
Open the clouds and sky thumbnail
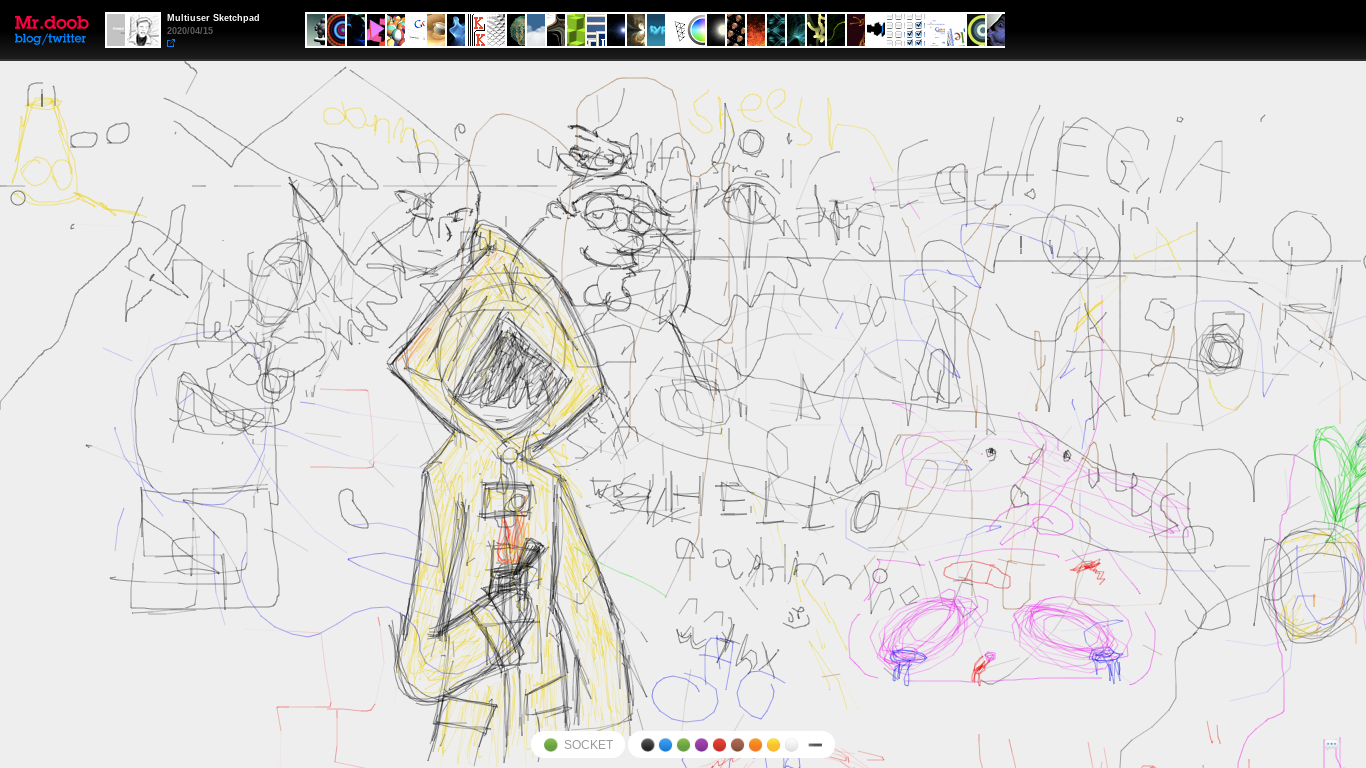536,30
